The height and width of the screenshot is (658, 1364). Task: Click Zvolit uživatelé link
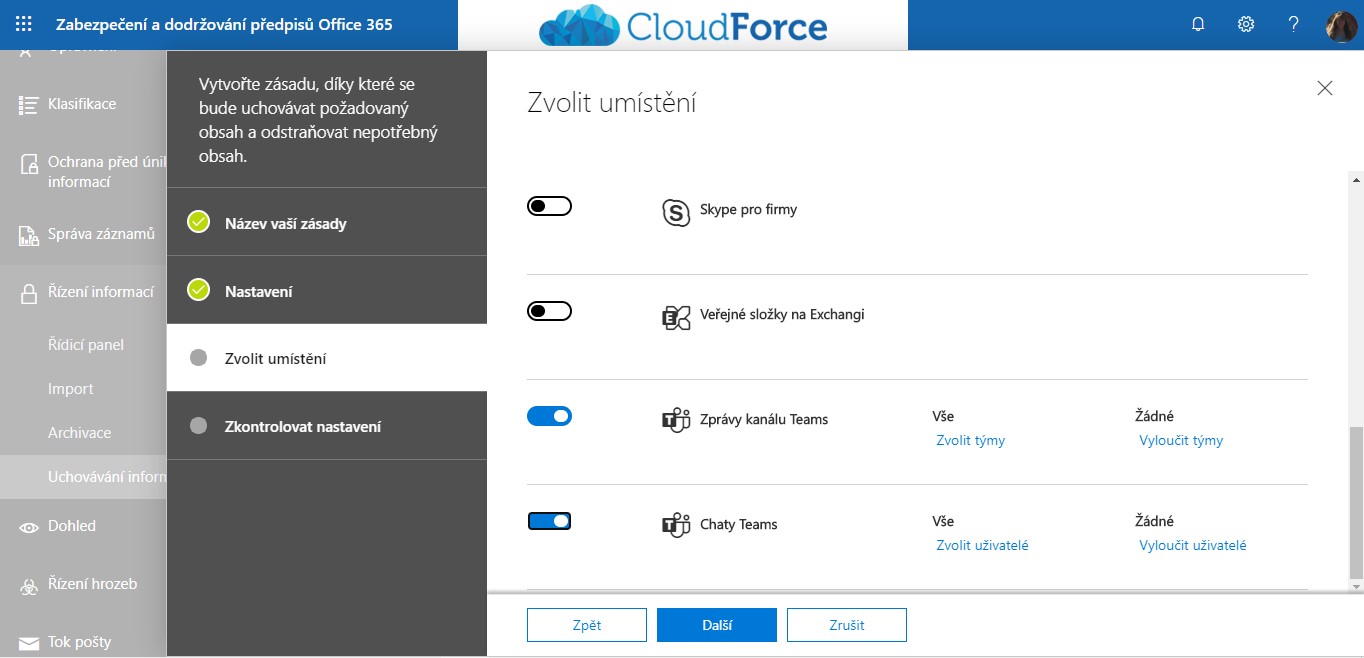(982, 545)
